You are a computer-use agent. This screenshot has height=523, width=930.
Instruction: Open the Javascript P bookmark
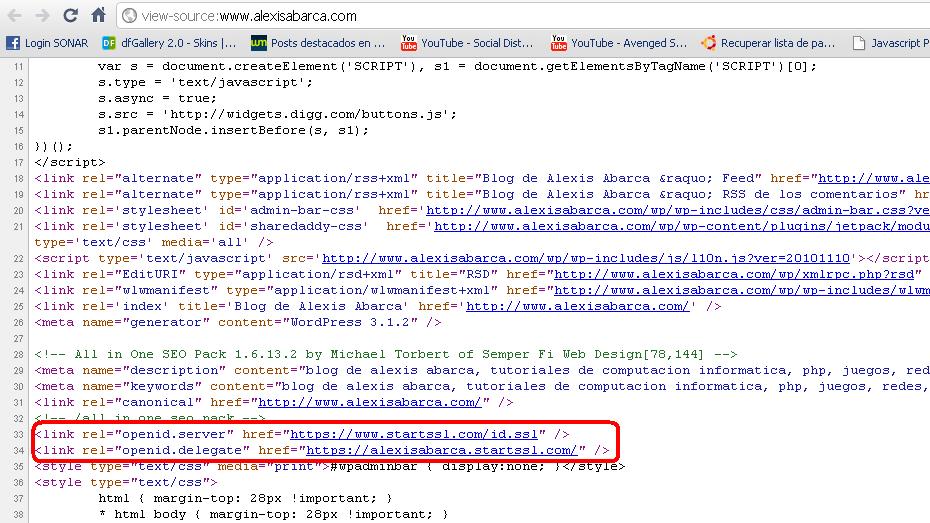(x=891, y=43)
